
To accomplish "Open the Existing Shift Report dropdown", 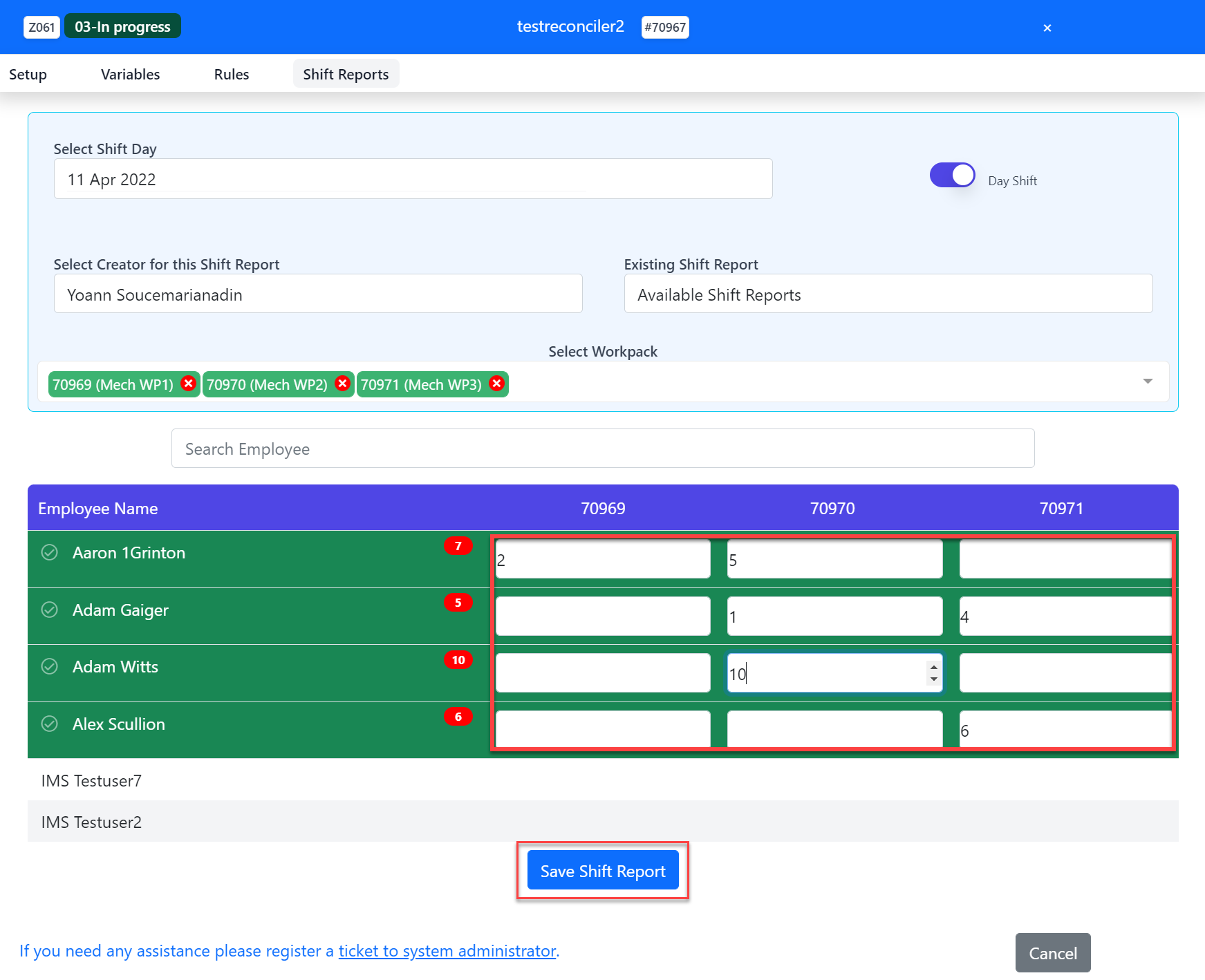I will tap(888, 294).
